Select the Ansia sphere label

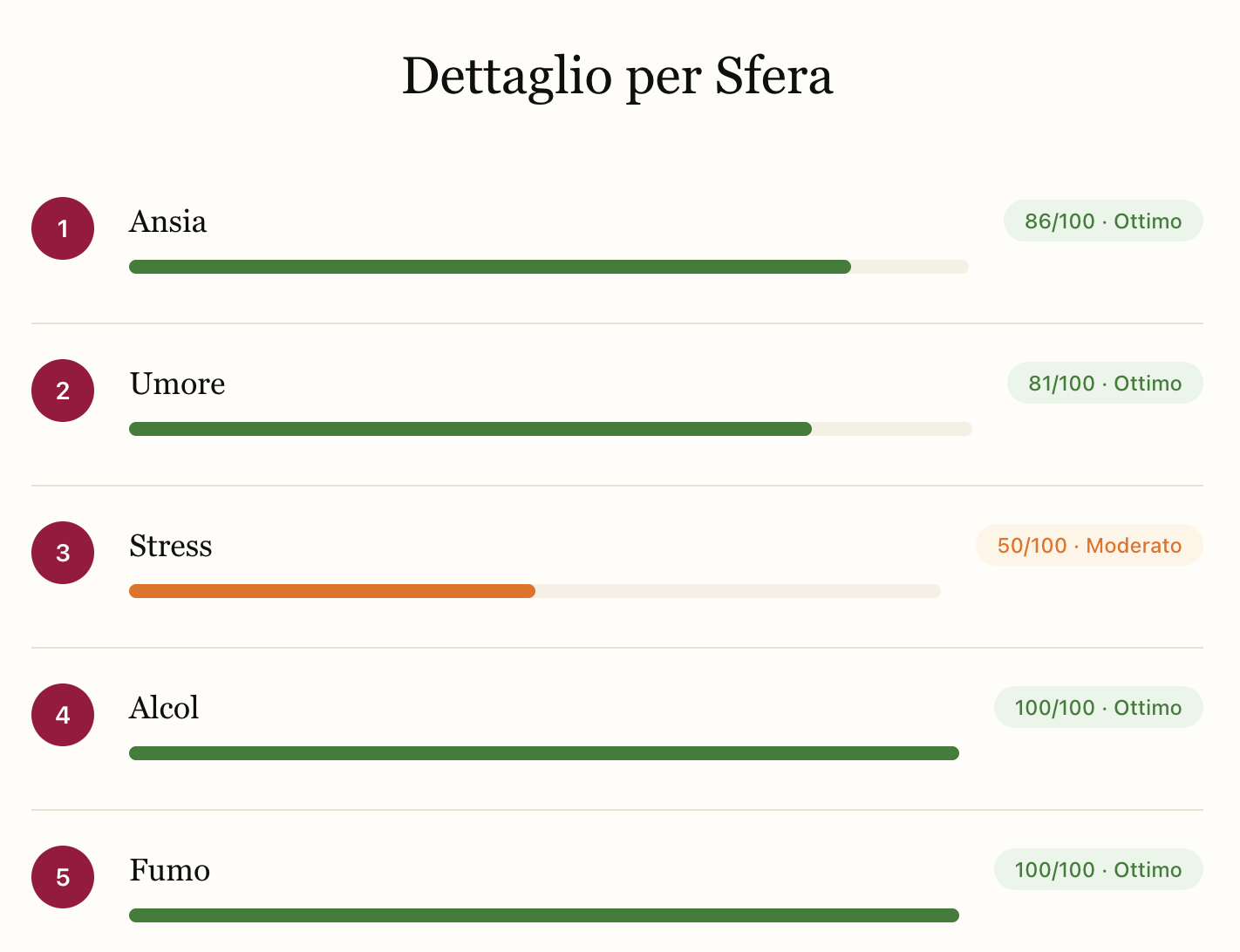(x=168, y=222)
